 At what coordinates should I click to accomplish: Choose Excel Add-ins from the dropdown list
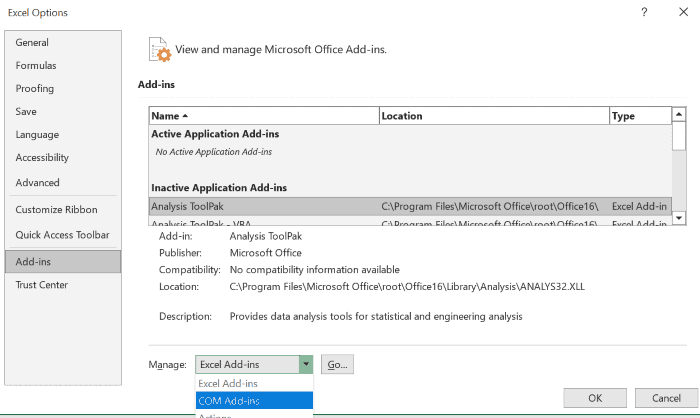254,384
